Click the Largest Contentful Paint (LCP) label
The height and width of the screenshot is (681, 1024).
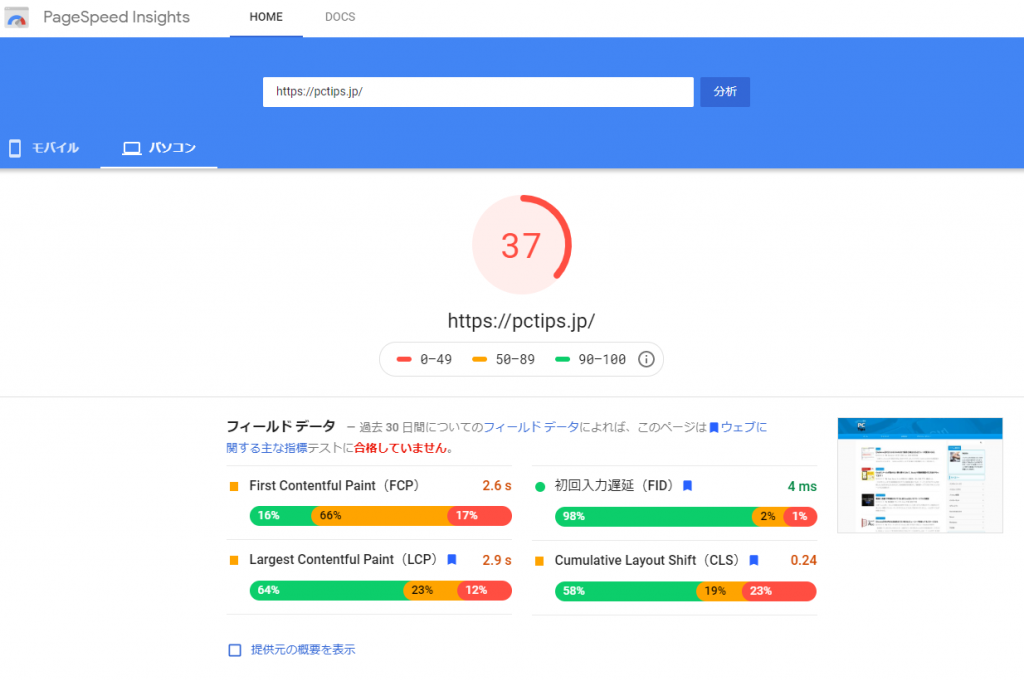click(x=344, y=560)
